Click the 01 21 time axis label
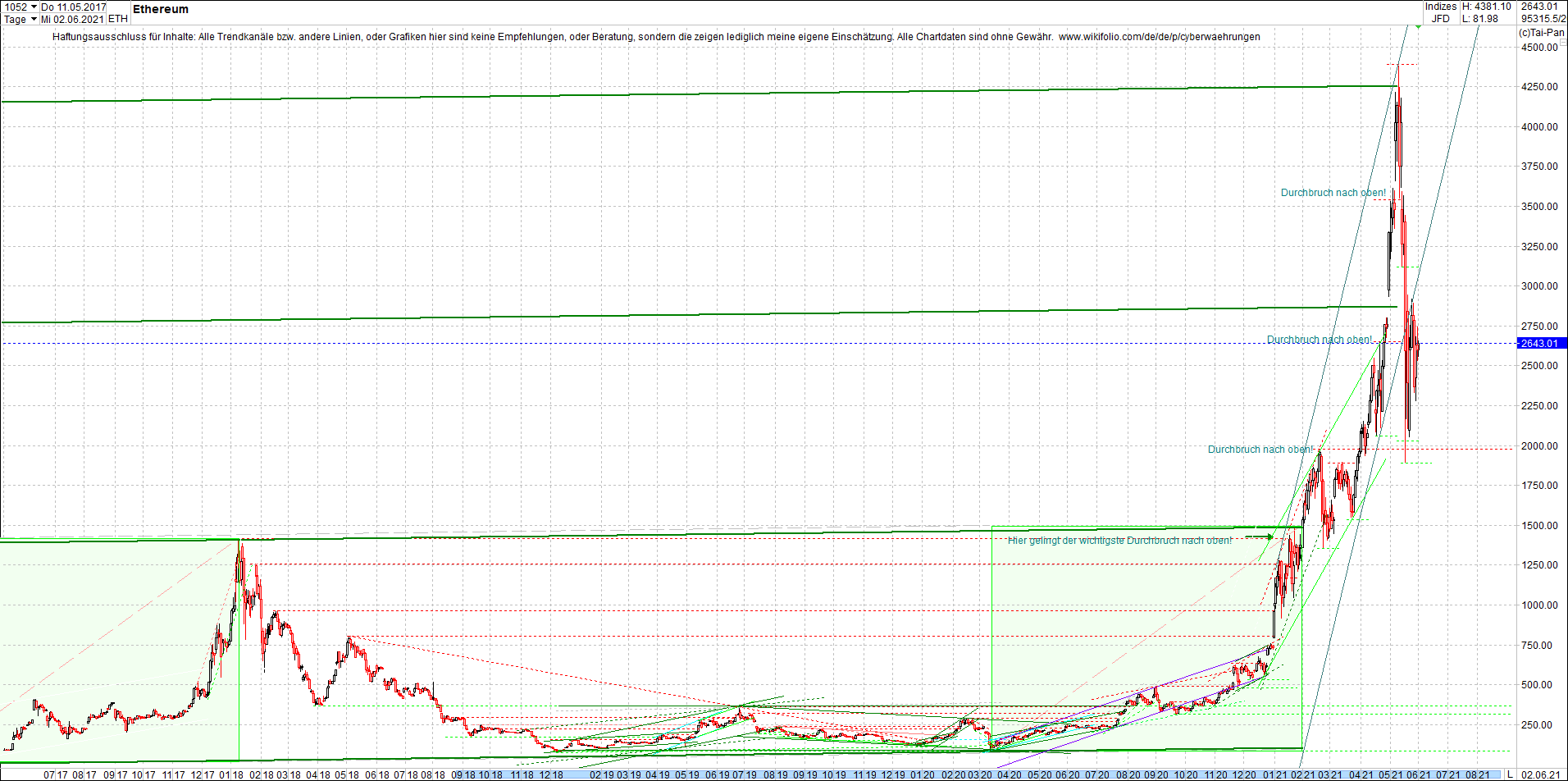Image resolution: width=1568 pixels, height=781 pixels. 1274,774
